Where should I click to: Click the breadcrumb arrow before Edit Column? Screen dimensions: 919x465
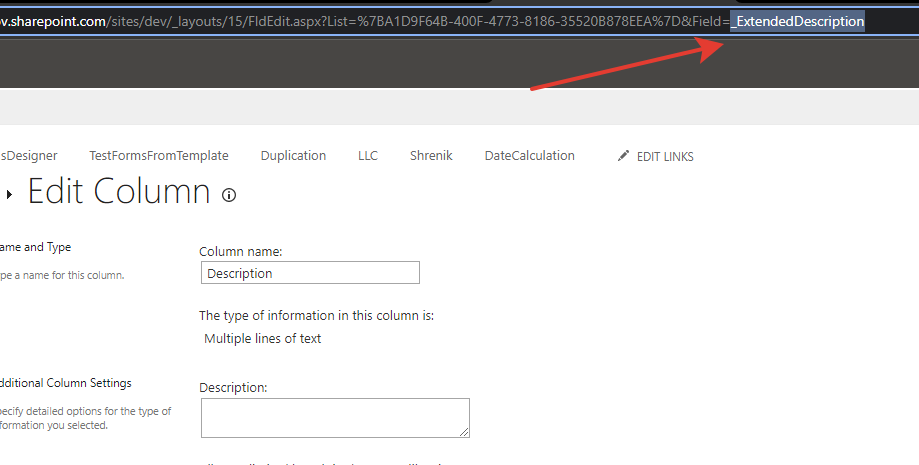pos(10,195)
